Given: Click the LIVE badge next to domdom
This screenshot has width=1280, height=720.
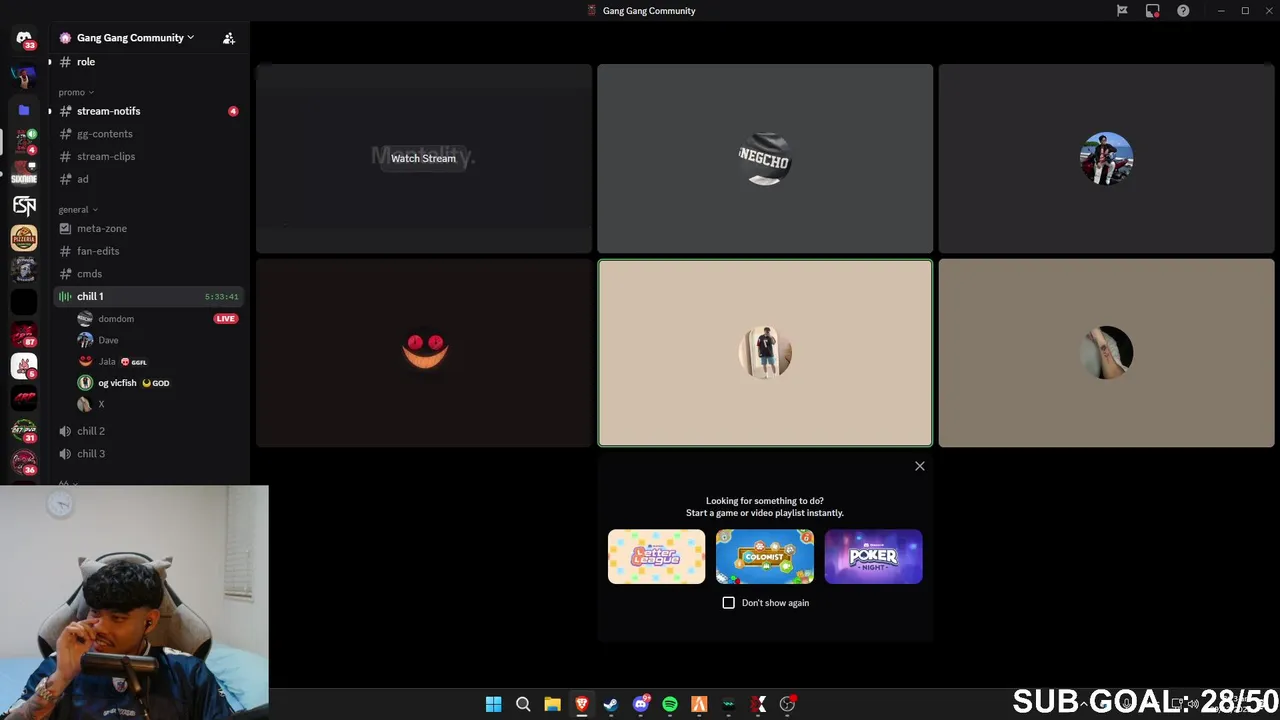Looking at the screenshot, I should point(226,319).
